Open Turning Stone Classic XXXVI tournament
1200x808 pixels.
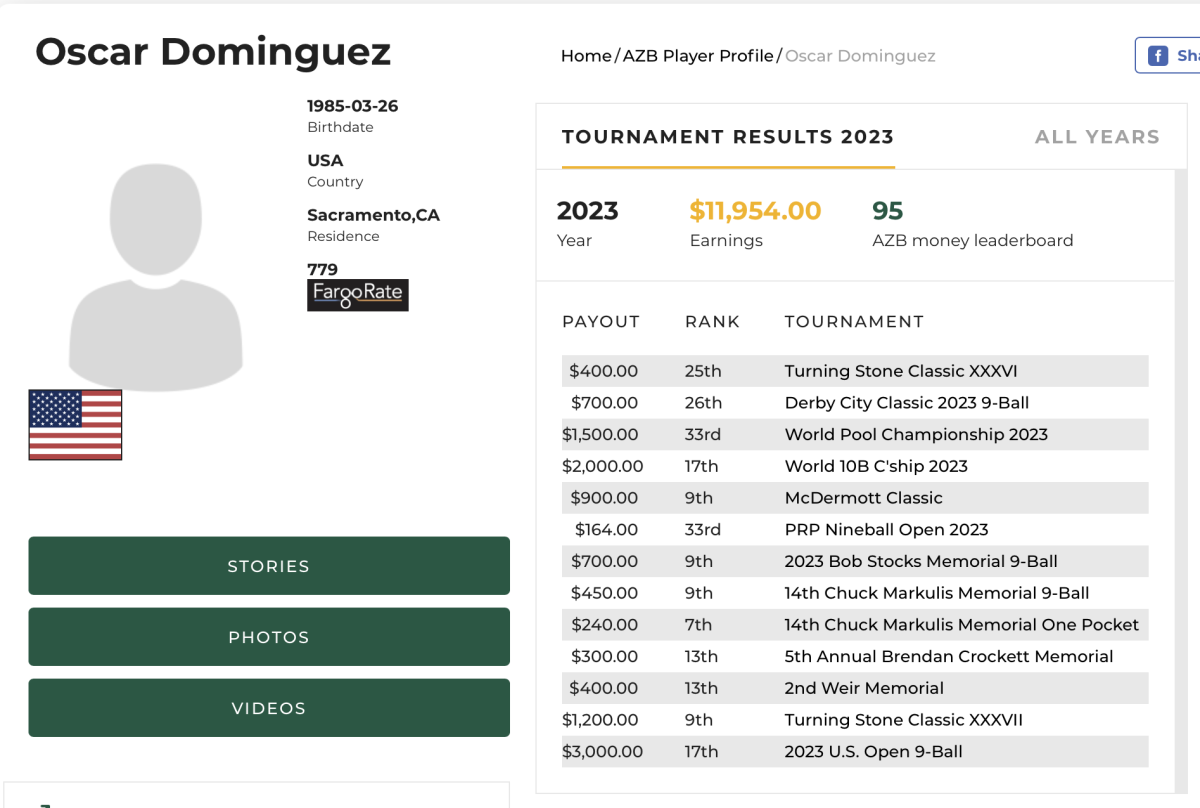point(901,371)
